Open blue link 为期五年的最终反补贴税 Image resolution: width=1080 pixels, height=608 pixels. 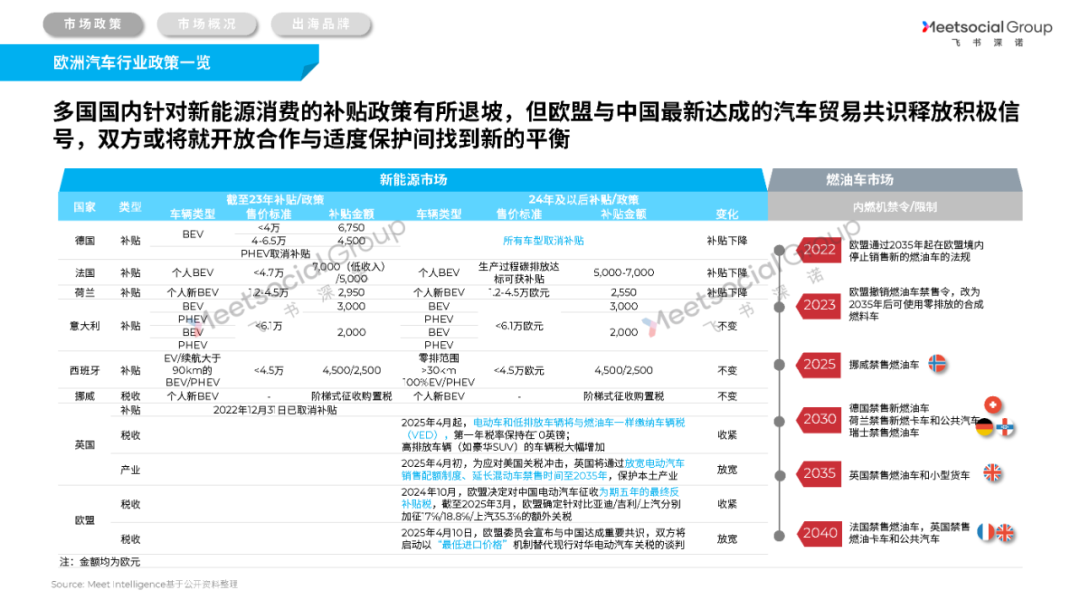tap(541, 498)
